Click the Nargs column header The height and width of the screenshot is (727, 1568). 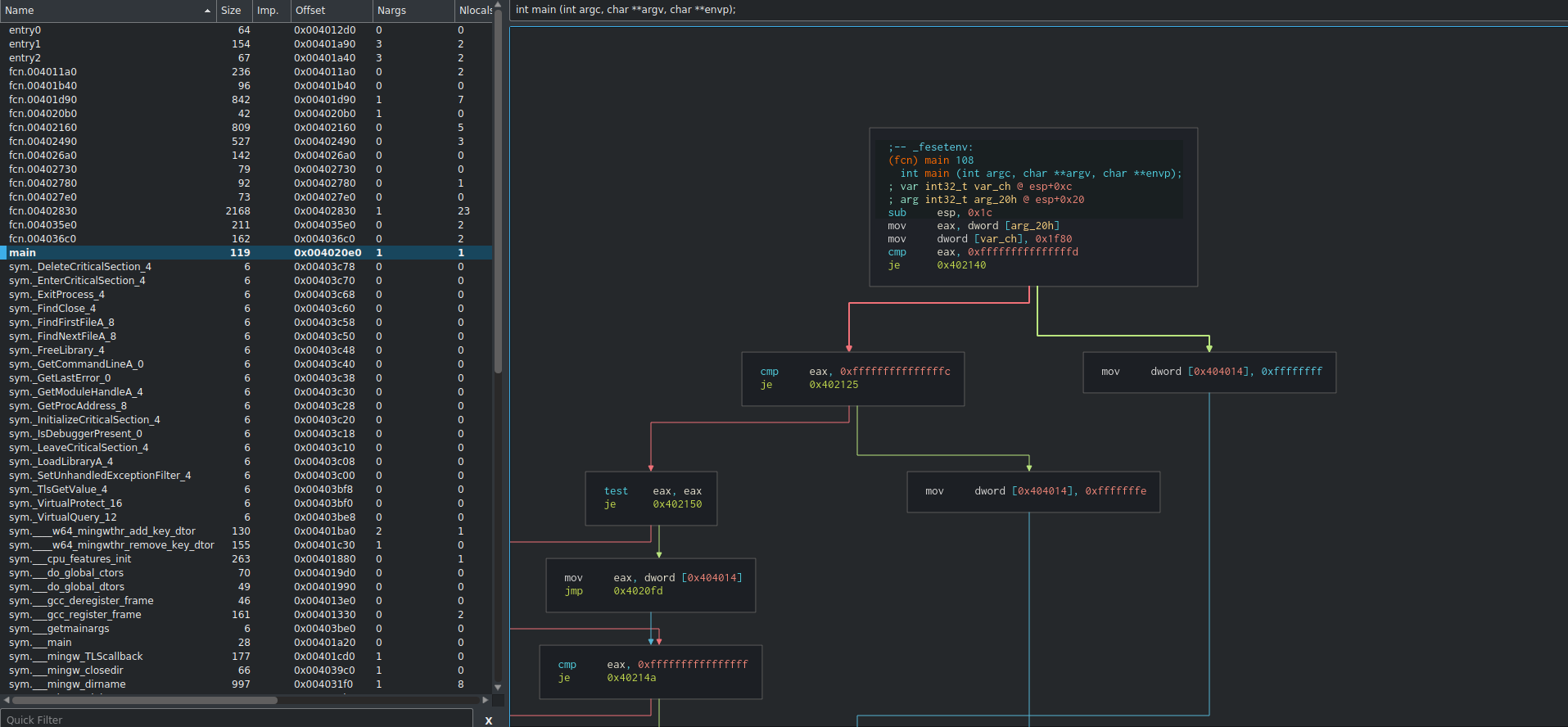point(413,11)
